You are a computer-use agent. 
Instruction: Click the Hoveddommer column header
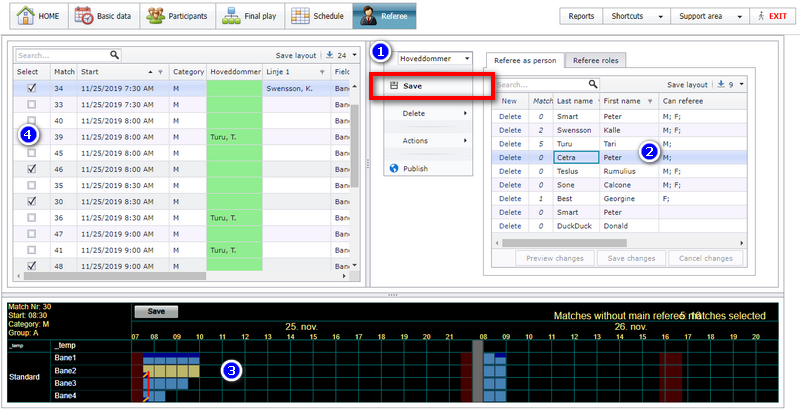(235, 72)
